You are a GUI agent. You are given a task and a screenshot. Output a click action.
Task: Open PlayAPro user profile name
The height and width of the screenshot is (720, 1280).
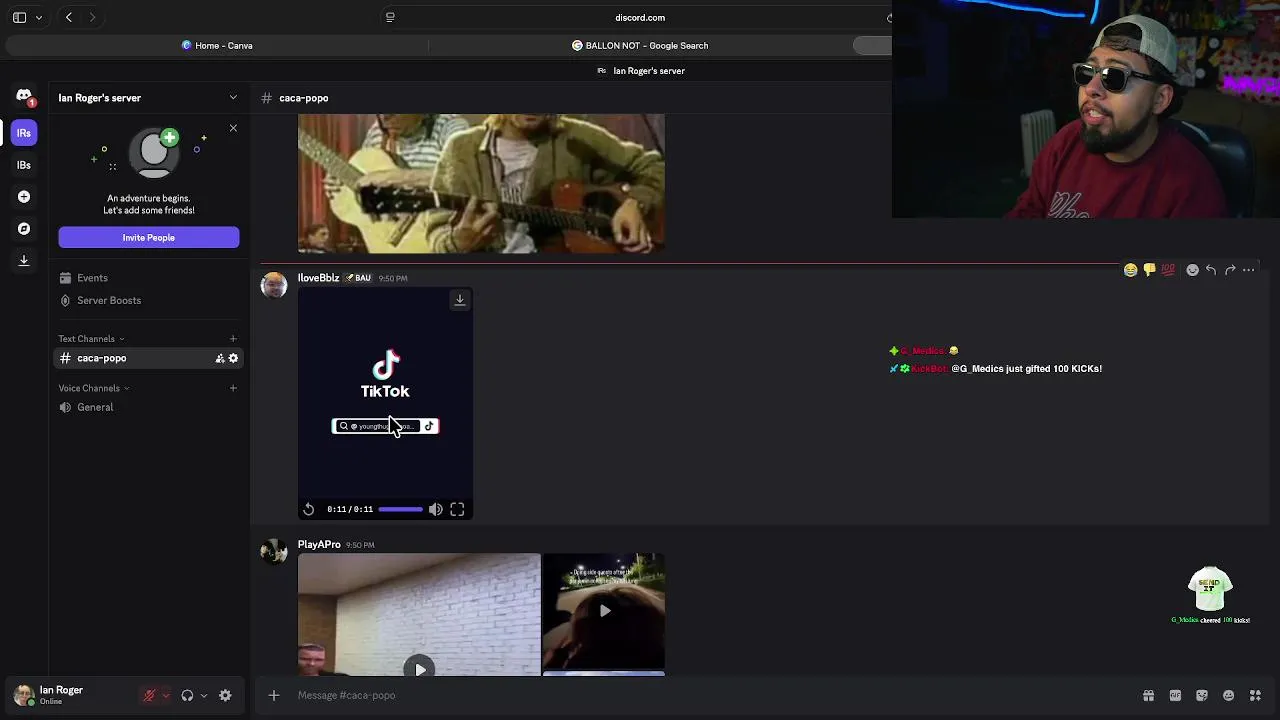tap(319, 545)
